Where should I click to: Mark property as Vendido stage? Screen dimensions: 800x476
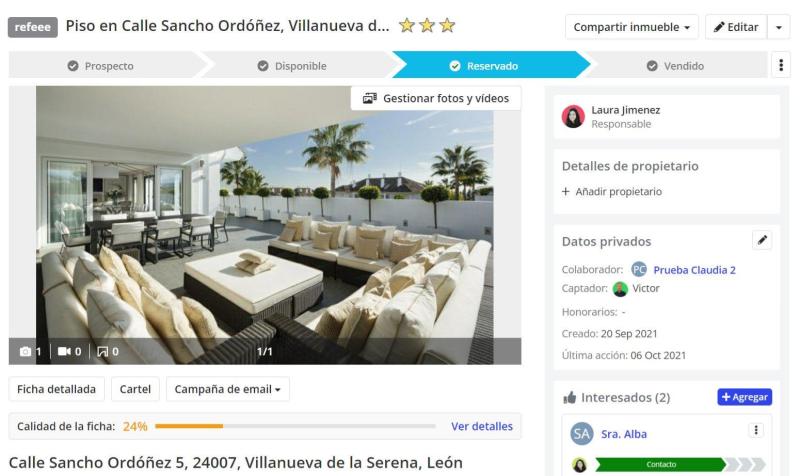pos(676,66)
